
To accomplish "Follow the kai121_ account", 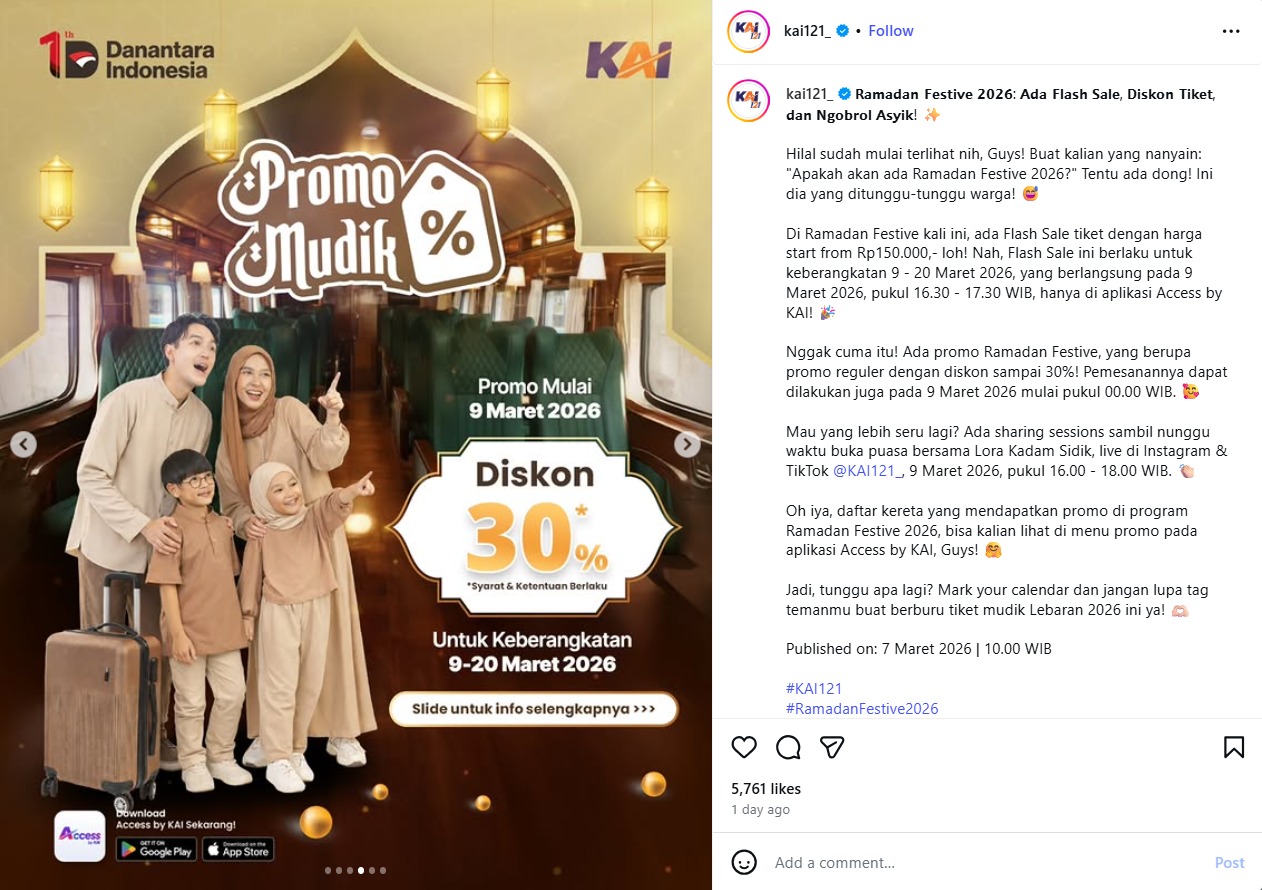I will (890, 31).
